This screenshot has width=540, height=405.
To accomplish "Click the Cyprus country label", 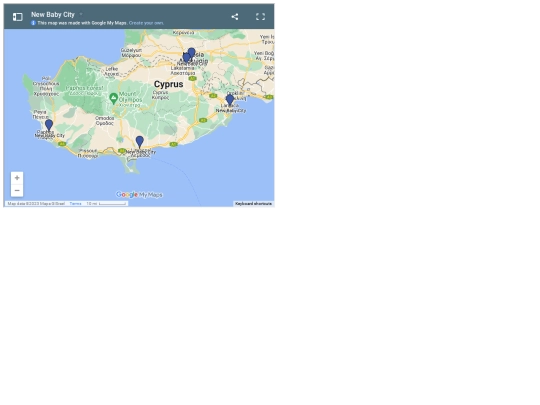I will click(x=168, y=84).
